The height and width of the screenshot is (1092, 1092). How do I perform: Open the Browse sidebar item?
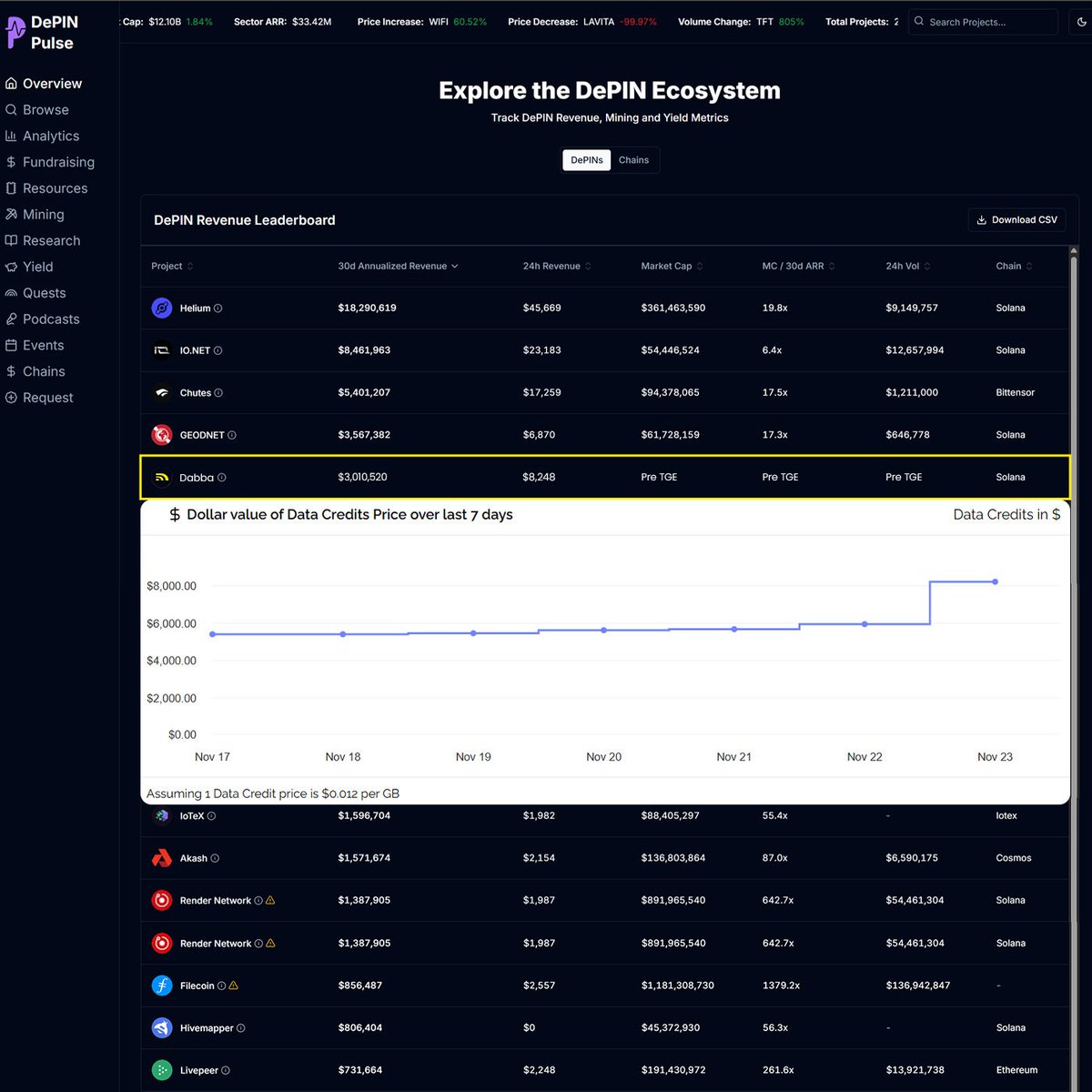(x=37, y=110)
